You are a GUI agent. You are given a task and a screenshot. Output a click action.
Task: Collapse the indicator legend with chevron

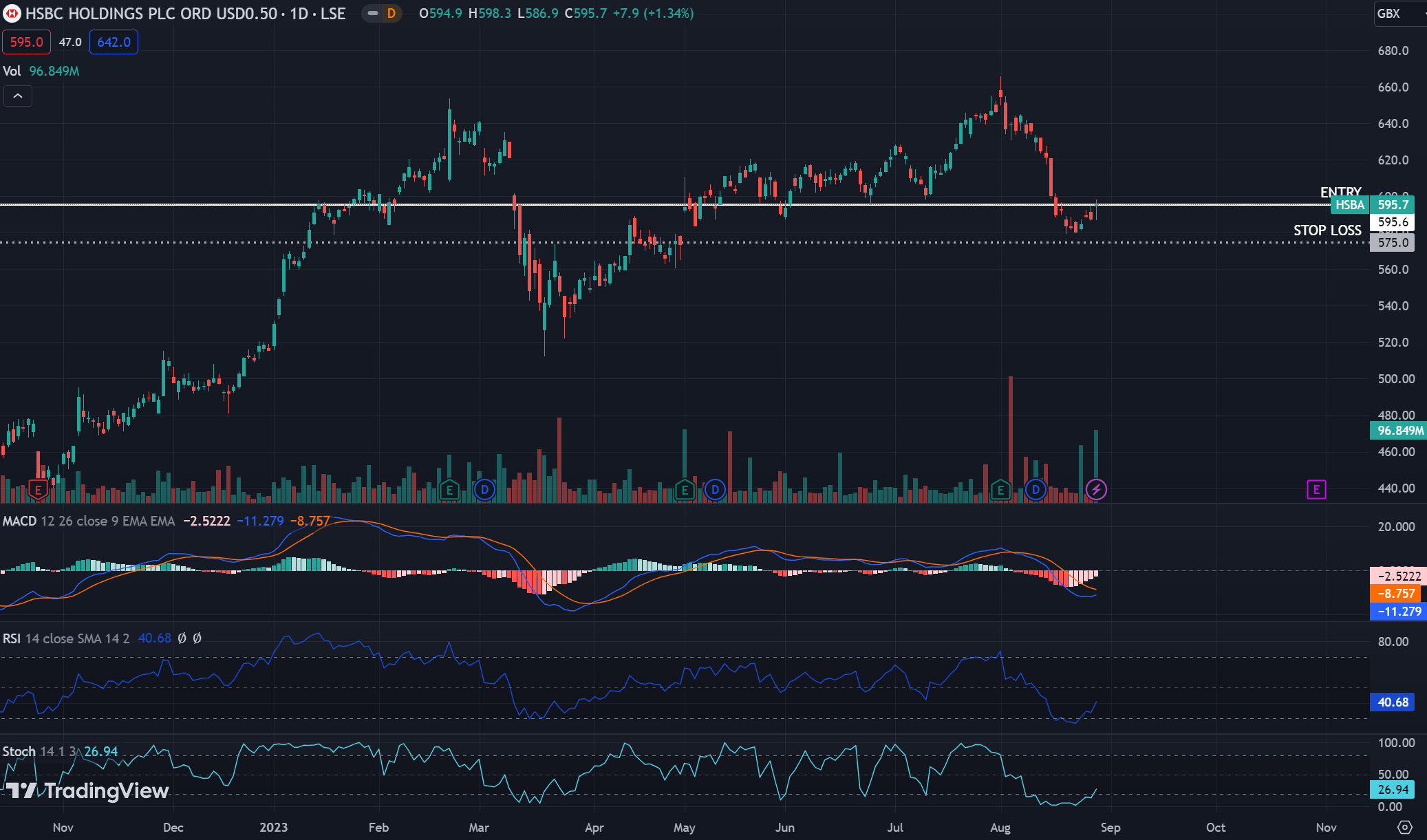pyautogui.click(x=18, y=96)
